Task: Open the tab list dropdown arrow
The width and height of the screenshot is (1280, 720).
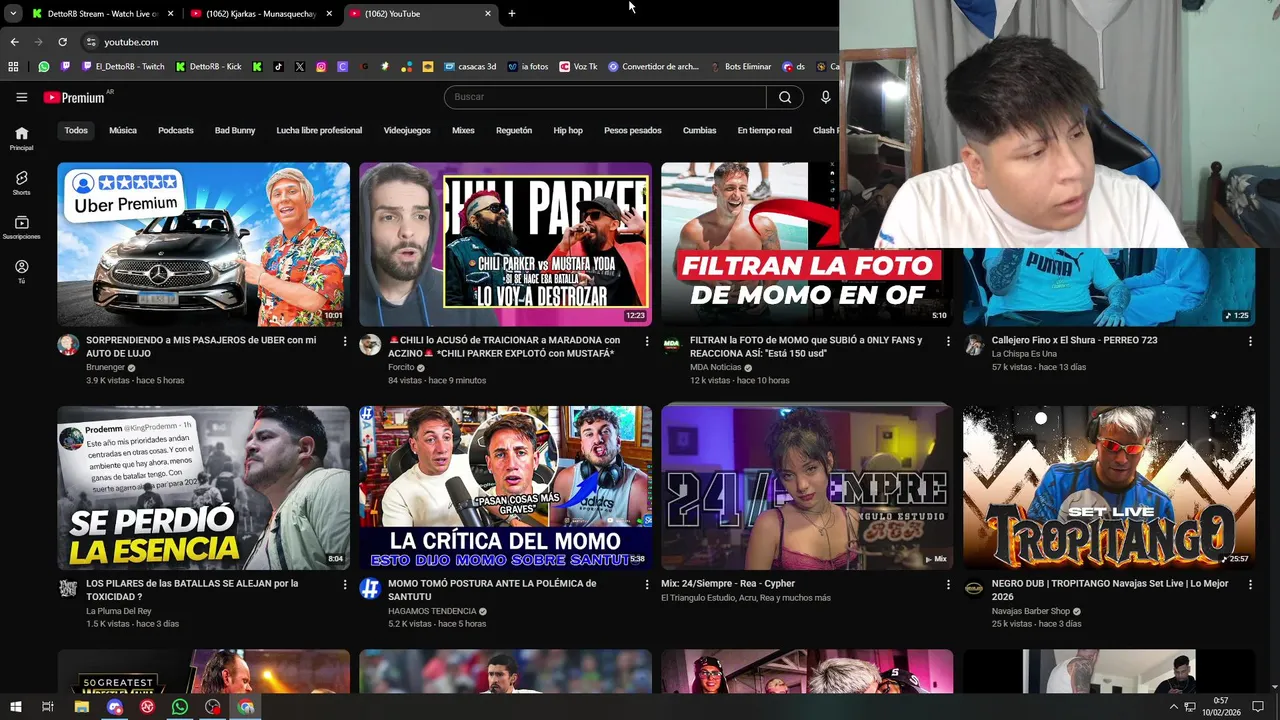Action: point(13,13)
